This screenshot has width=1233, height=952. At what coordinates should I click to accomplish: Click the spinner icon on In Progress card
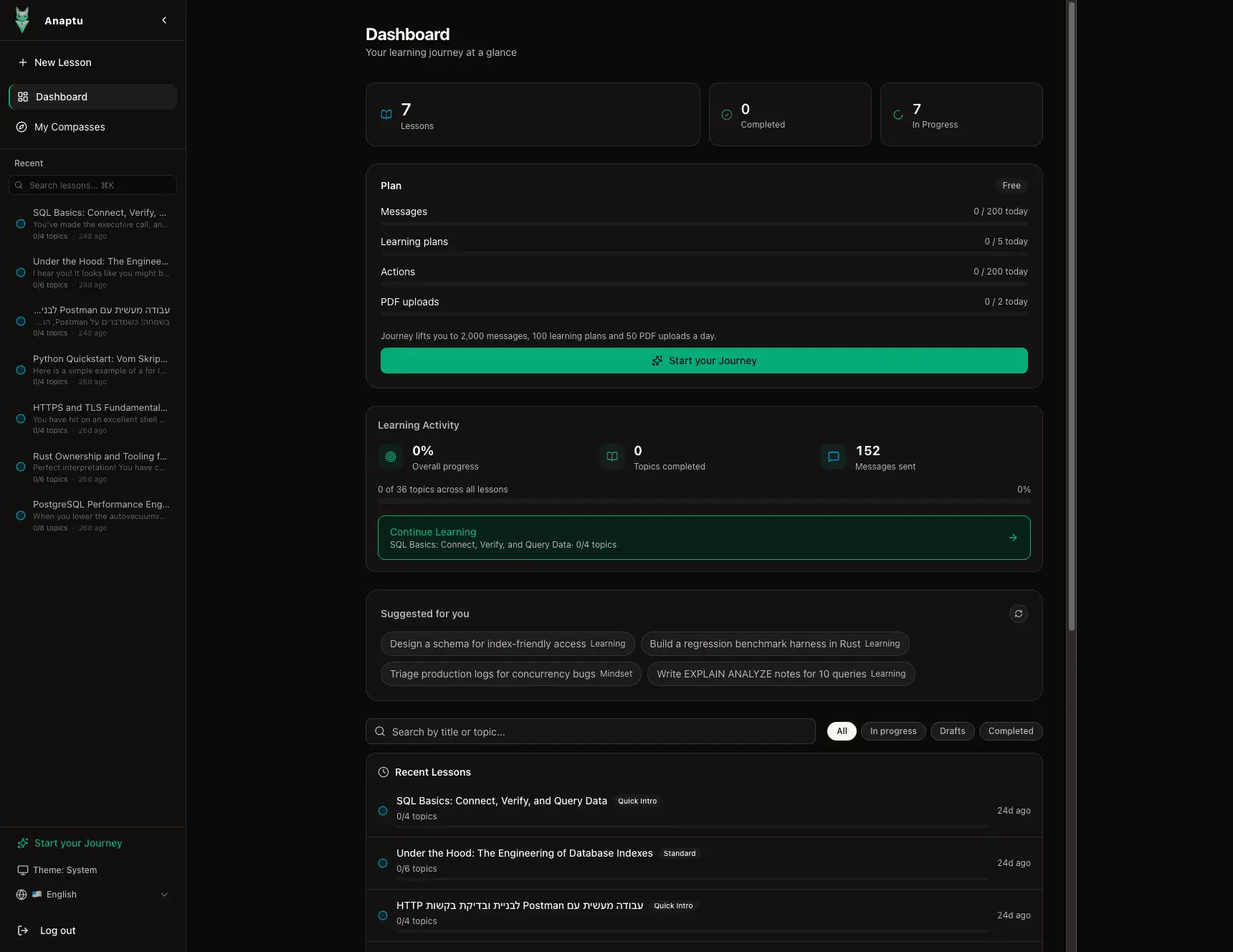click(x=898, y=115)
